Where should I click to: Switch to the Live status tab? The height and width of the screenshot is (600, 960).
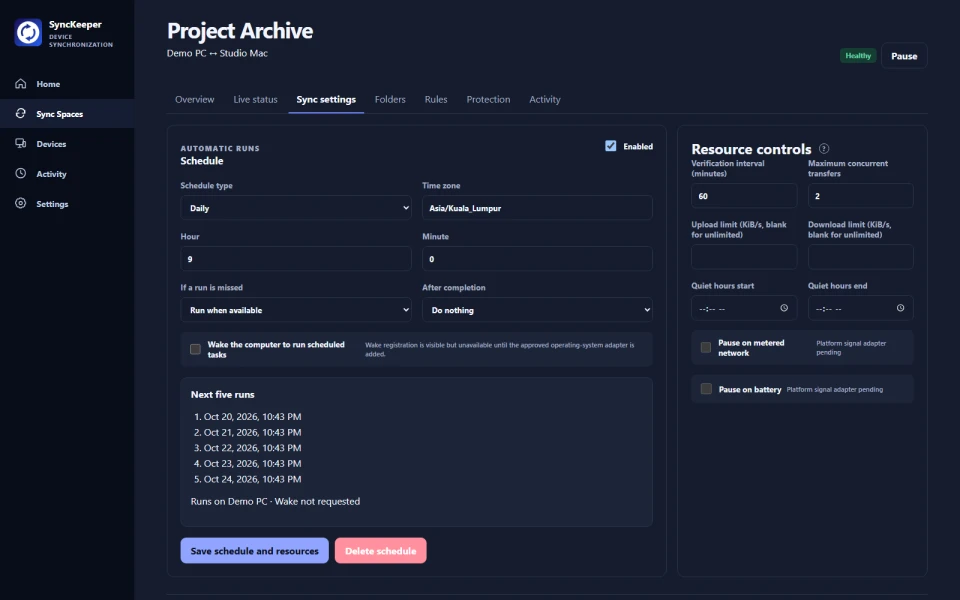[x=255, y=99]
